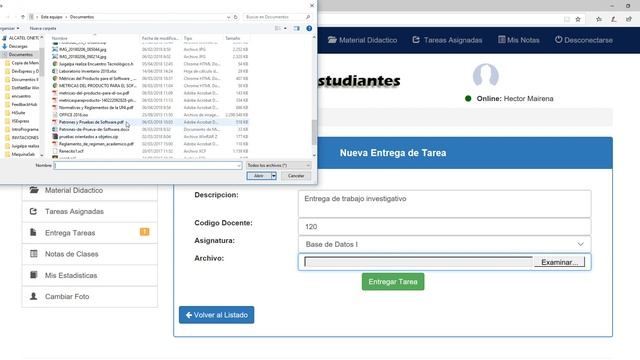Click the folder icon beside Material Didactico in sidebar
640x360 pixels.
coord(34,190)
